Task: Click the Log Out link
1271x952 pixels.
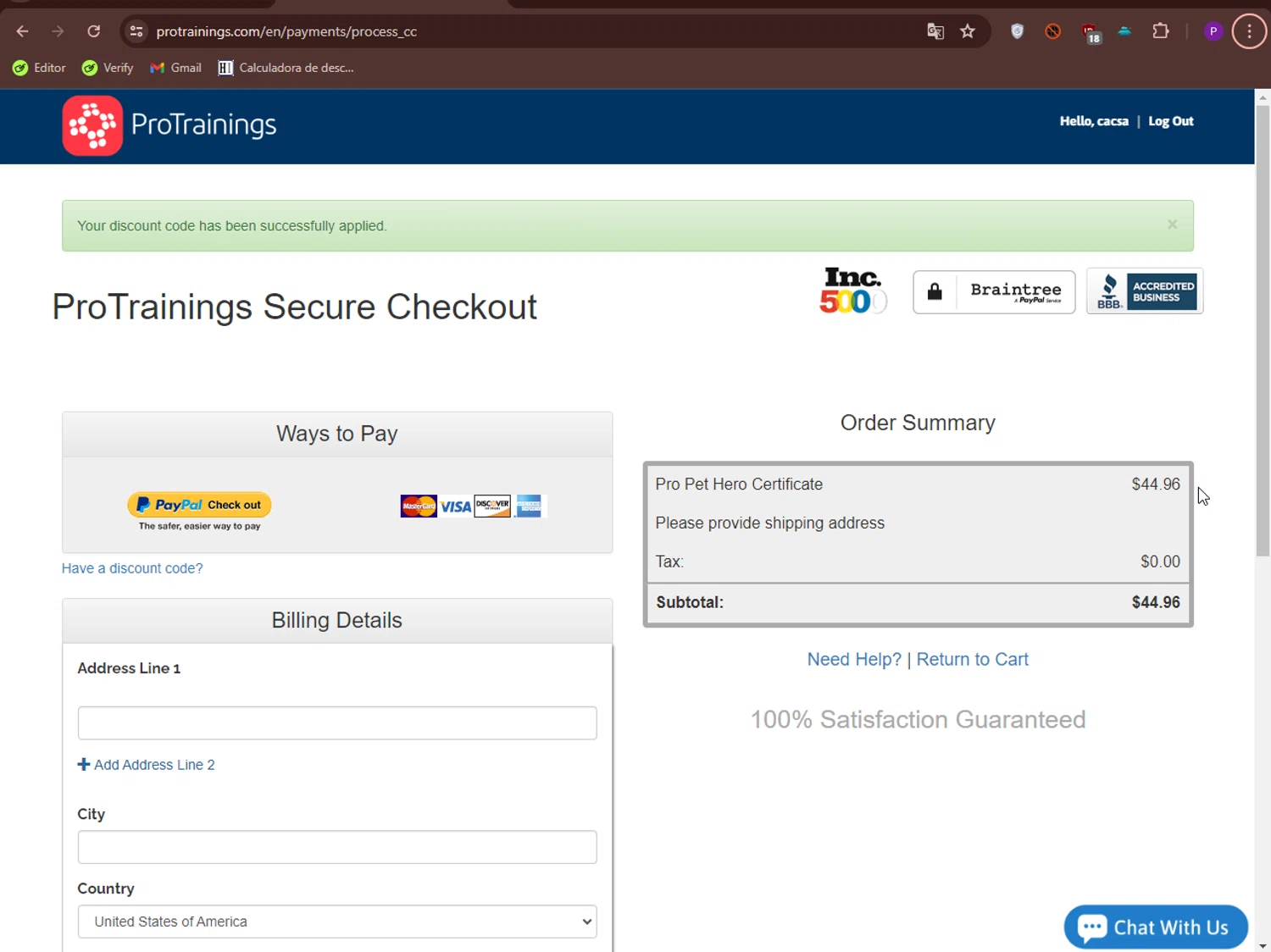Action: click(x=1170, y=121)
